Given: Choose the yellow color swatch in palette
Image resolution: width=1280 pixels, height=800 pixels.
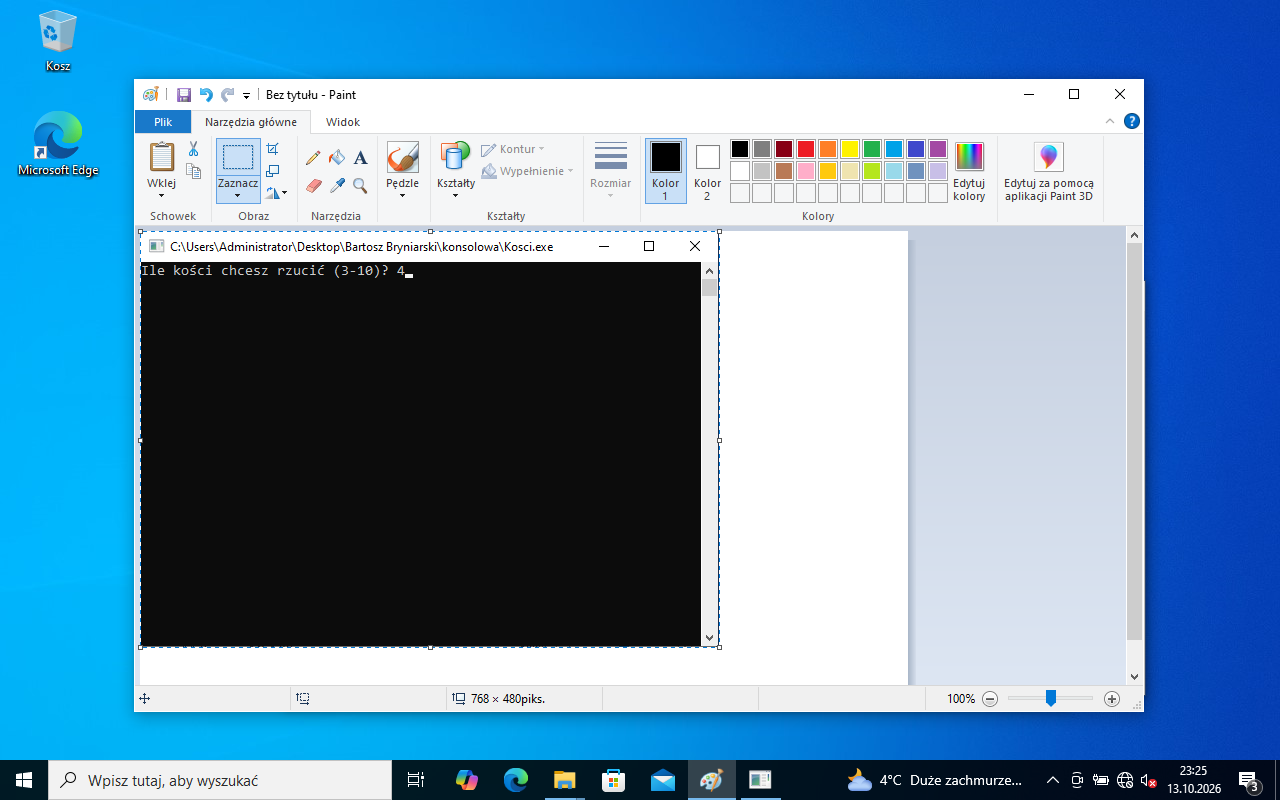Looking at the screenshot, I should [x=849, y=149].
